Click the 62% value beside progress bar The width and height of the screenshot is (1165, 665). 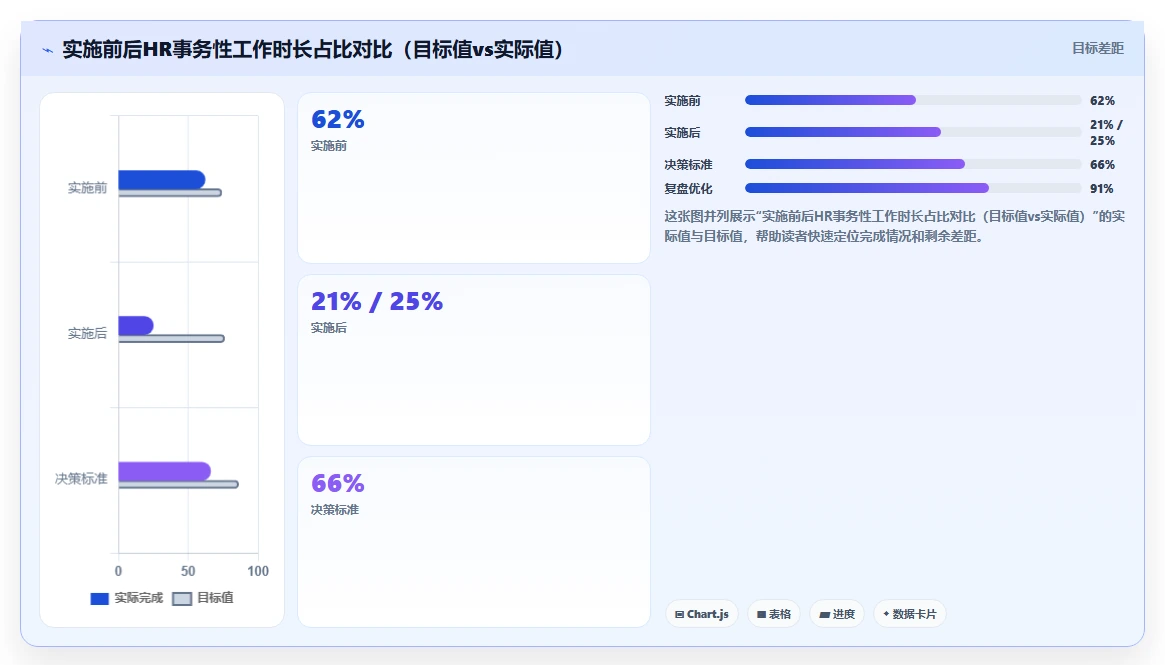pos(1102,100)
